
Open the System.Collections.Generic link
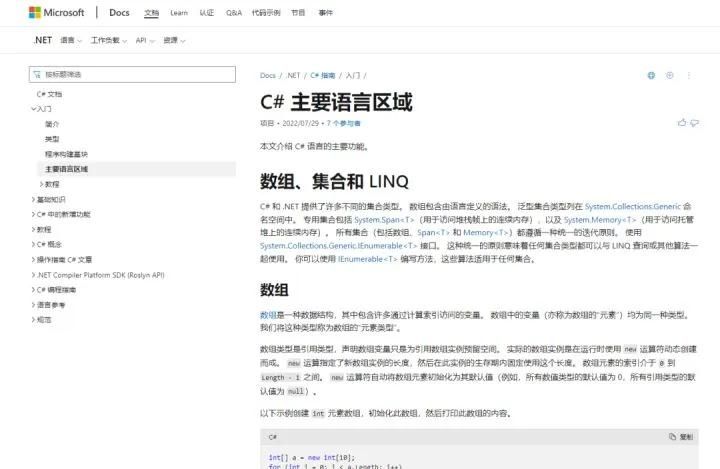point(632,206)
